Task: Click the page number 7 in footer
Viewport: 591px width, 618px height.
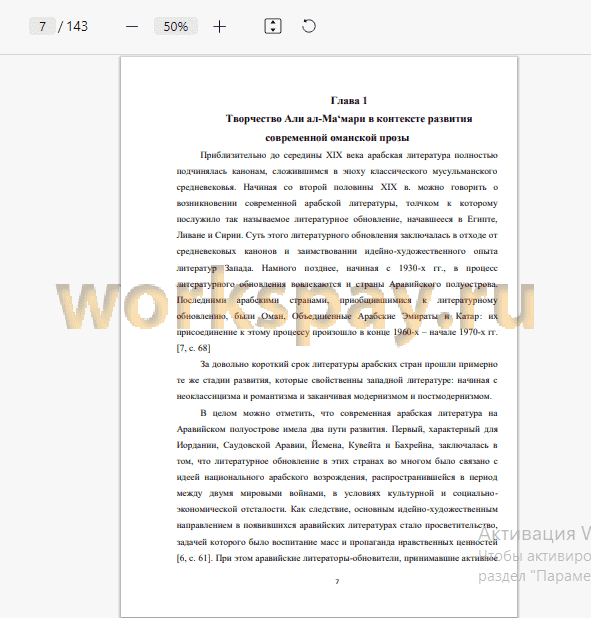Action: pos(337,581)
